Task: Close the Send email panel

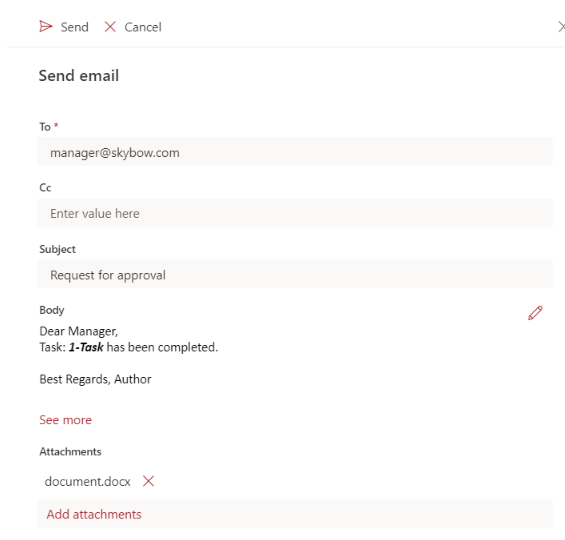Action: (561, 27)
